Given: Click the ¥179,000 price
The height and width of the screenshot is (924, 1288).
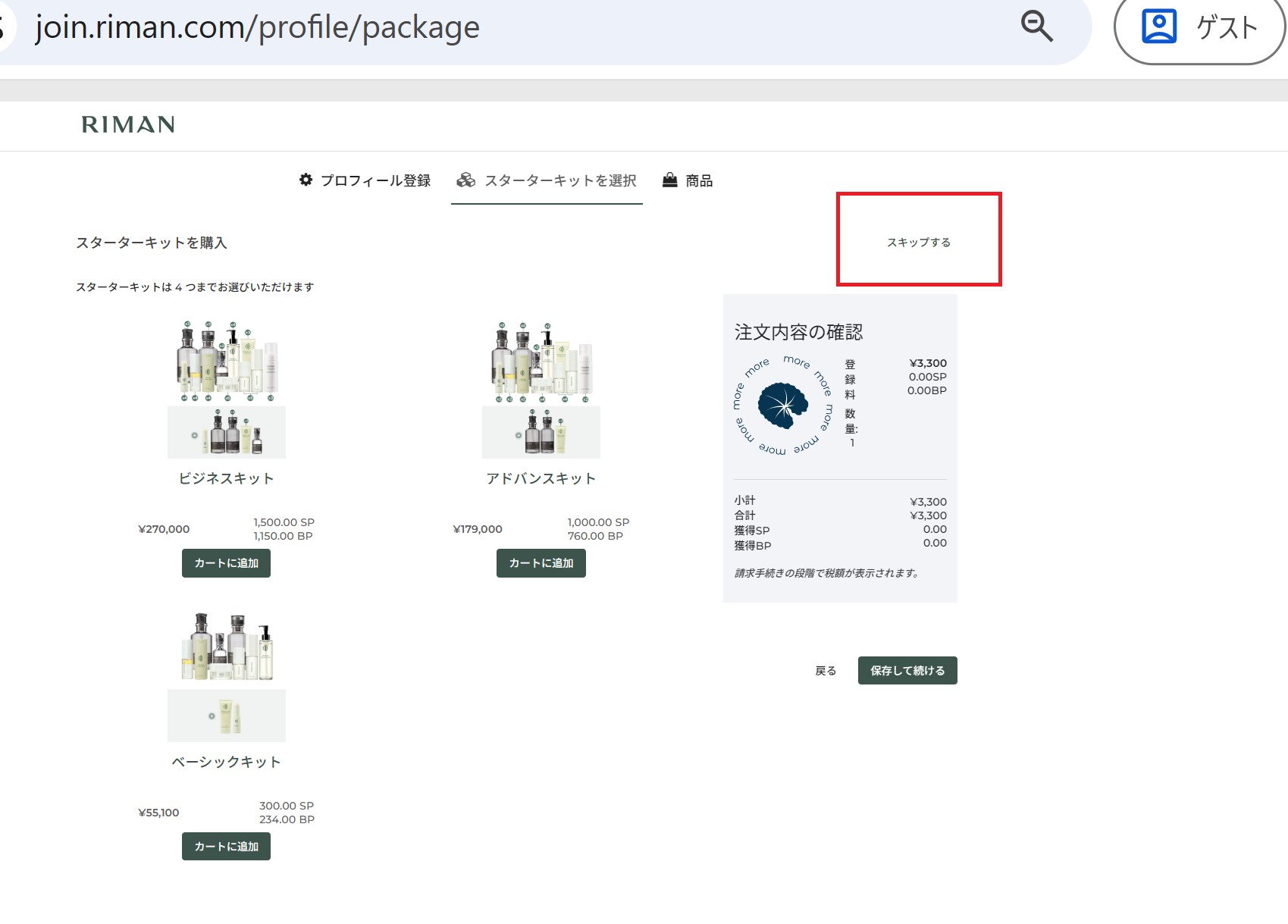Looking at the screenshot, I should tap(478, 529).
